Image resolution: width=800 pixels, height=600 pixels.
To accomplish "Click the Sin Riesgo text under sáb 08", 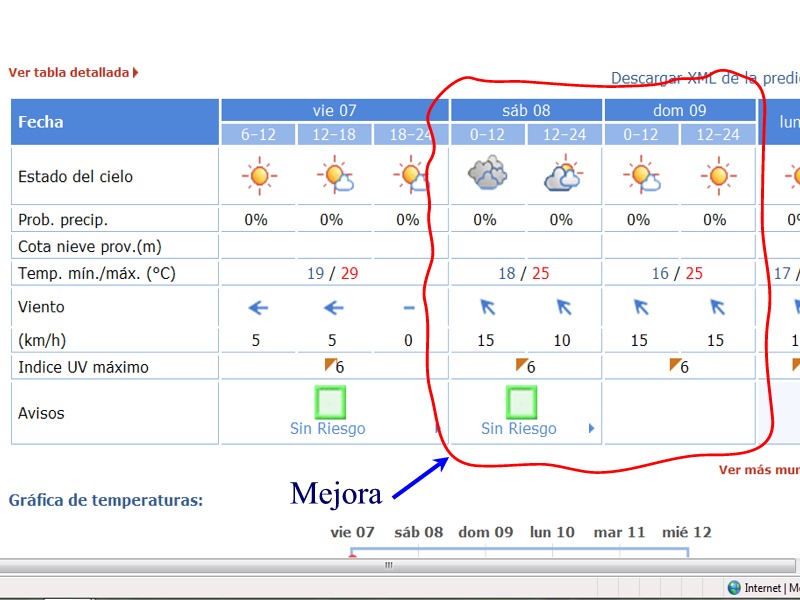I will pos(519,429).
